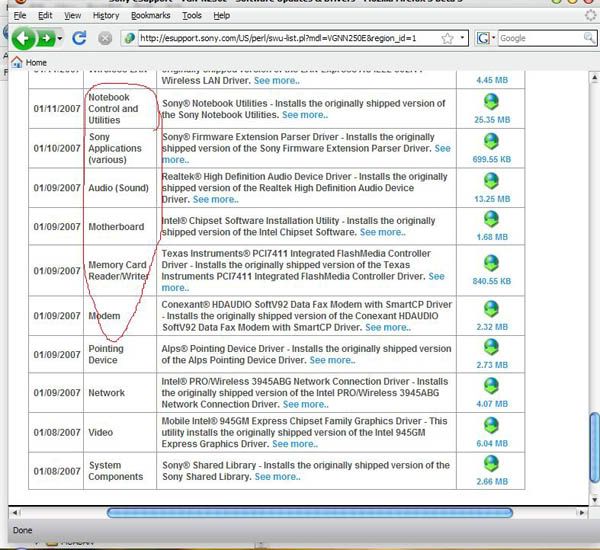Click See more for Intel PRO/Wireless driver
Image resolution: width=600 pixels, height=550 pixels.
[305, 405]
